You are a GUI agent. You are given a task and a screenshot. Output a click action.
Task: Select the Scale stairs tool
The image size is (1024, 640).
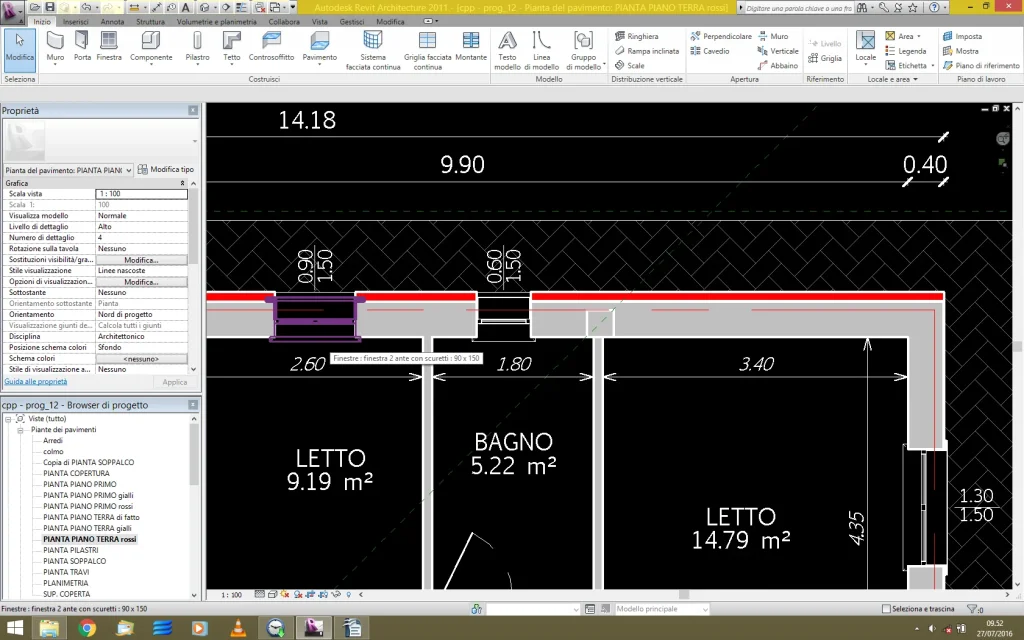(630, 65)
